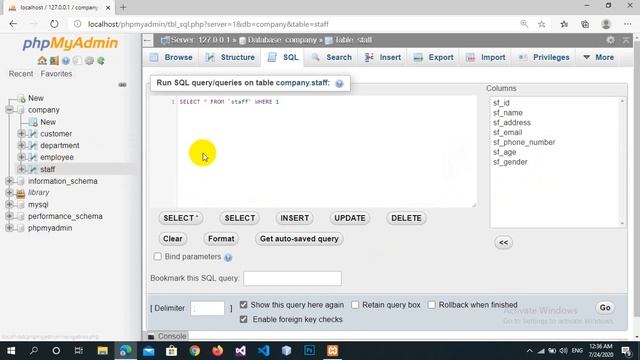Open browser collections icon
Screen dimensions: 640x360
585,24
